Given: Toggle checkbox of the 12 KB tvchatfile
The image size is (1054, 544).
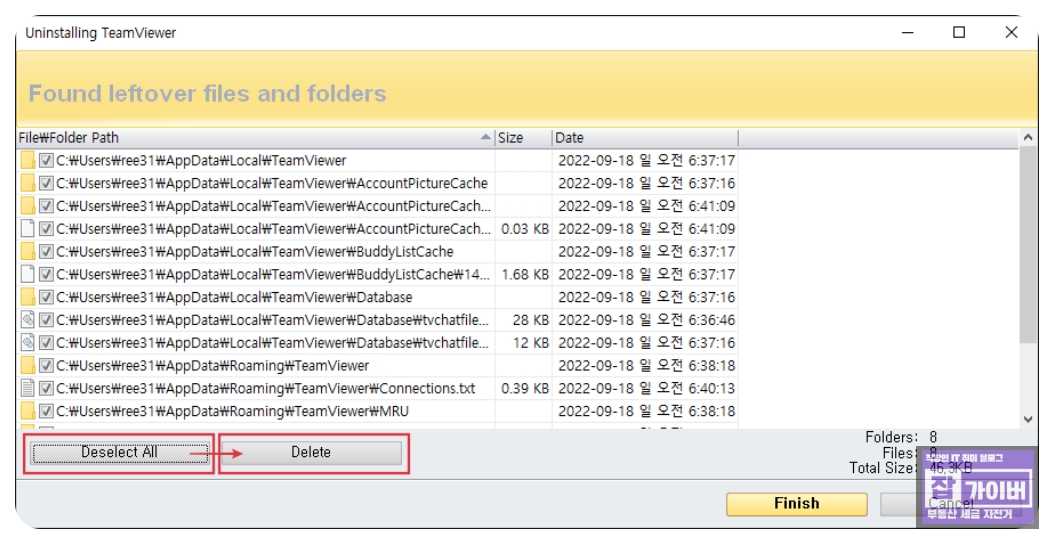Looking at the screenshot, I should coord(46,344).
